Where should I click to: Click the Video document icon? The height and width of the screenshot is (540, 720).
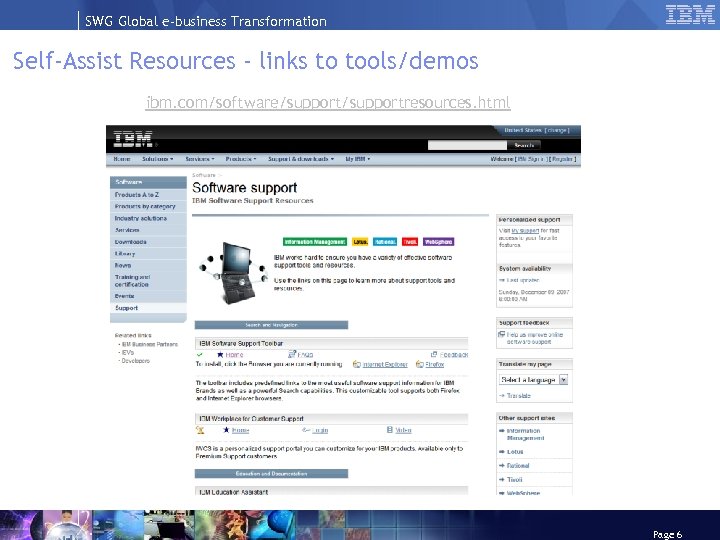[390, 430]
